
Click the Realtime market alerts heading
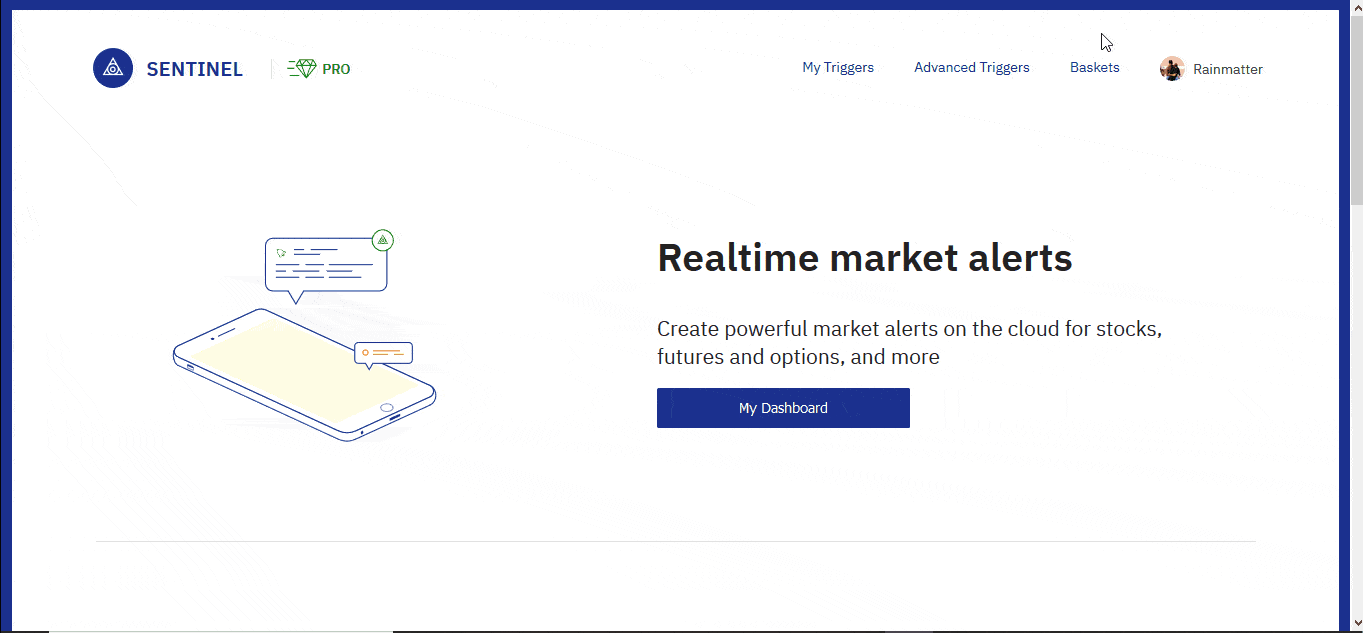(x=865, y=258)
